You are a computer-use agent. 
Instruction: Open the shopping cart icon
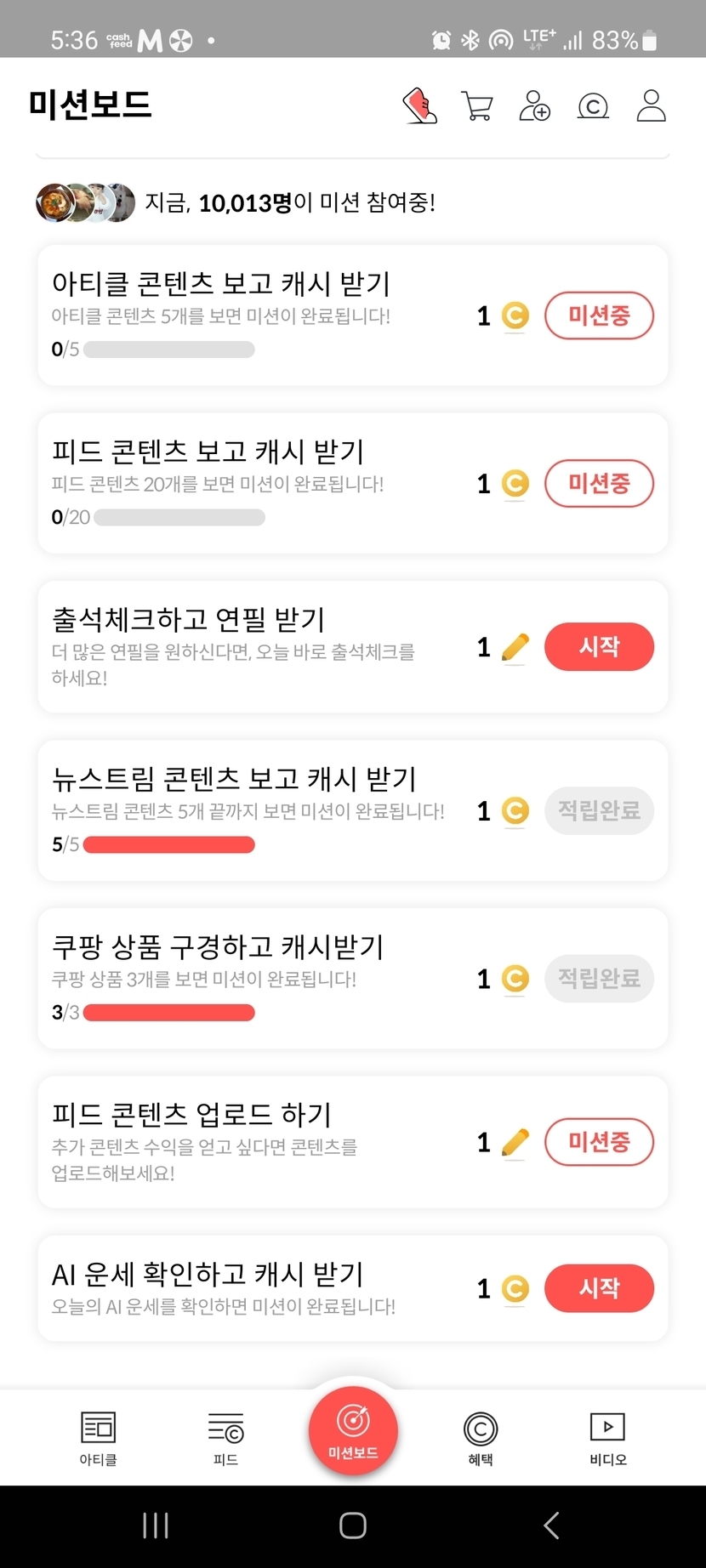(x=476, y=106)
